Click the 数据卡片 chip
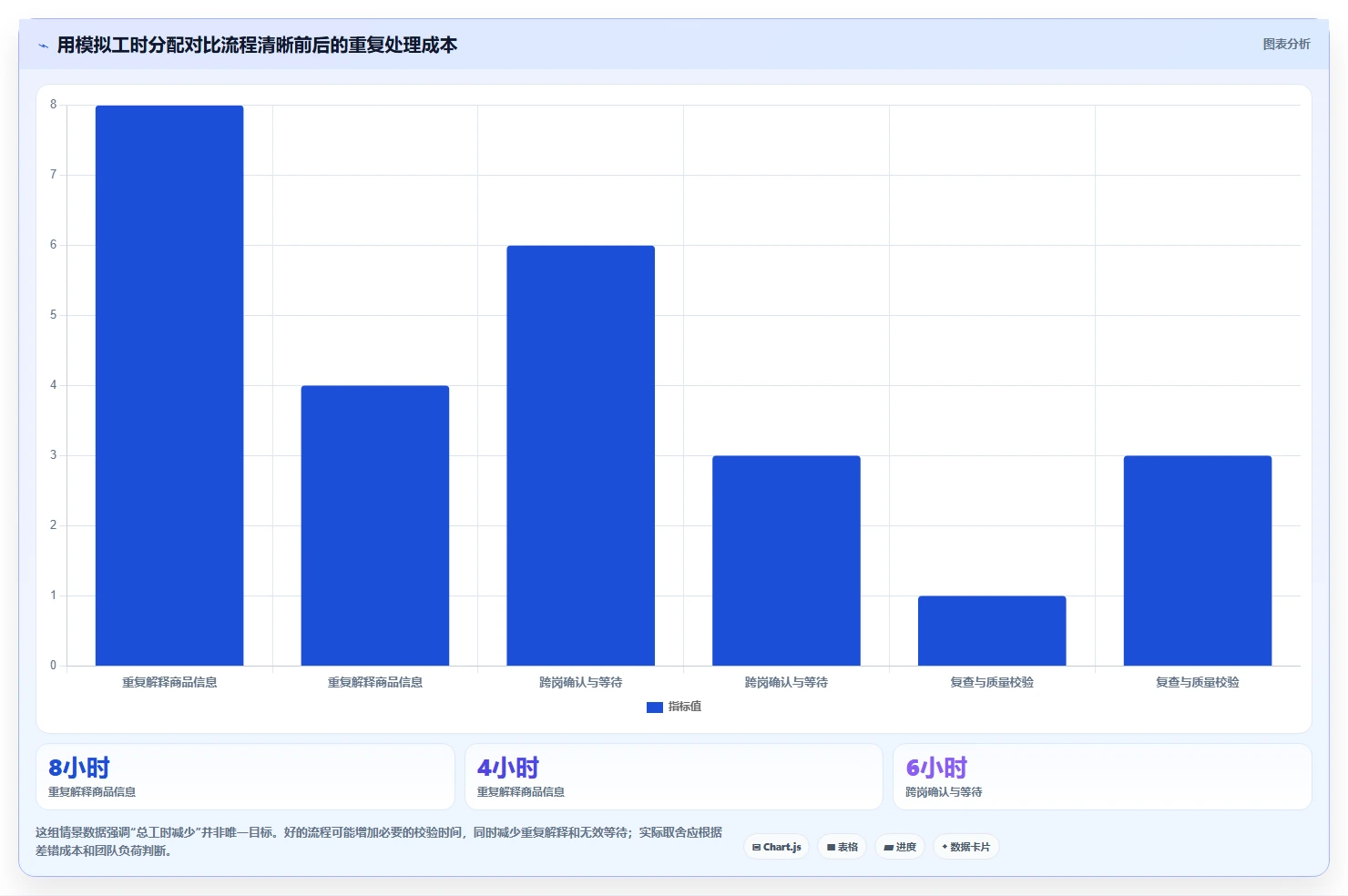 (x=966, y=847)
